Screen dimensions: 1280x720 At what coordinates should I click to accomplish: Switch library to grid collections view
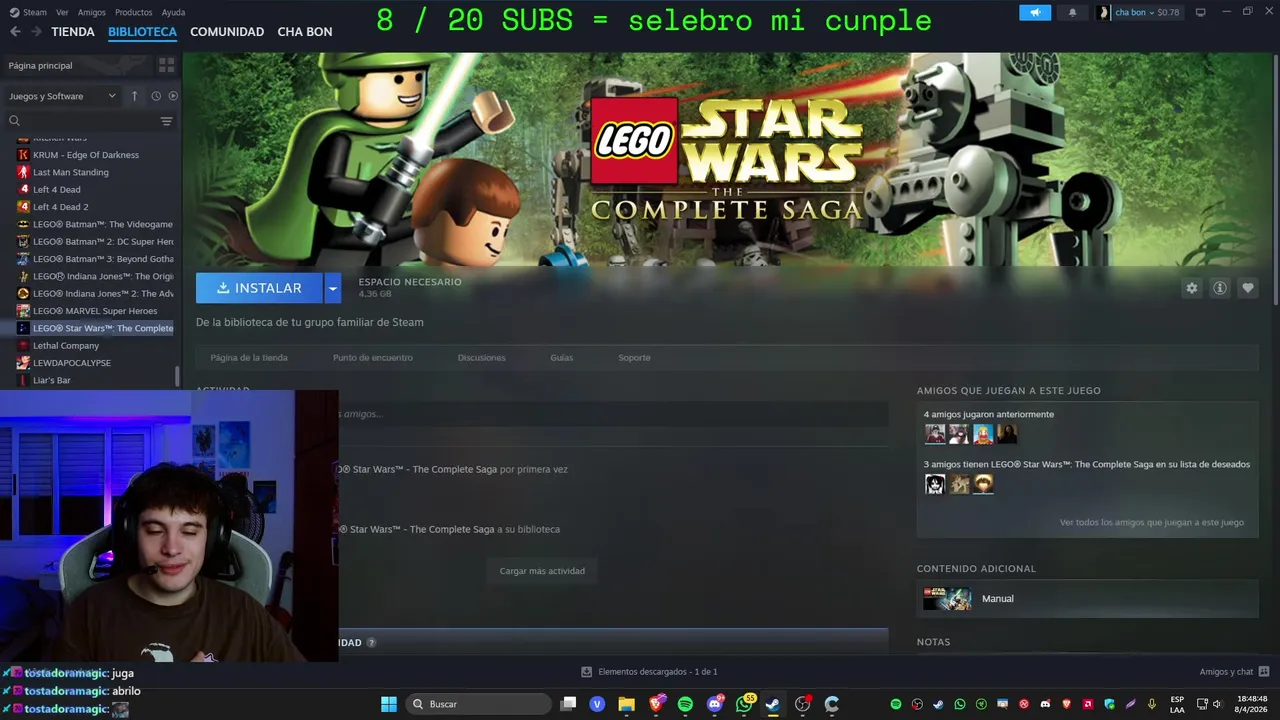pyautogui.click(x=166, y=65)
